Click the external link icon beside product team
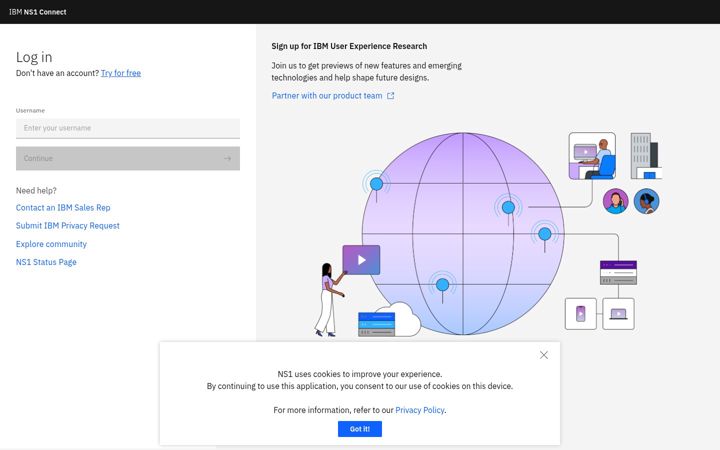The width and height of the screenshot is (720, 450). click(x=390, y=96)
